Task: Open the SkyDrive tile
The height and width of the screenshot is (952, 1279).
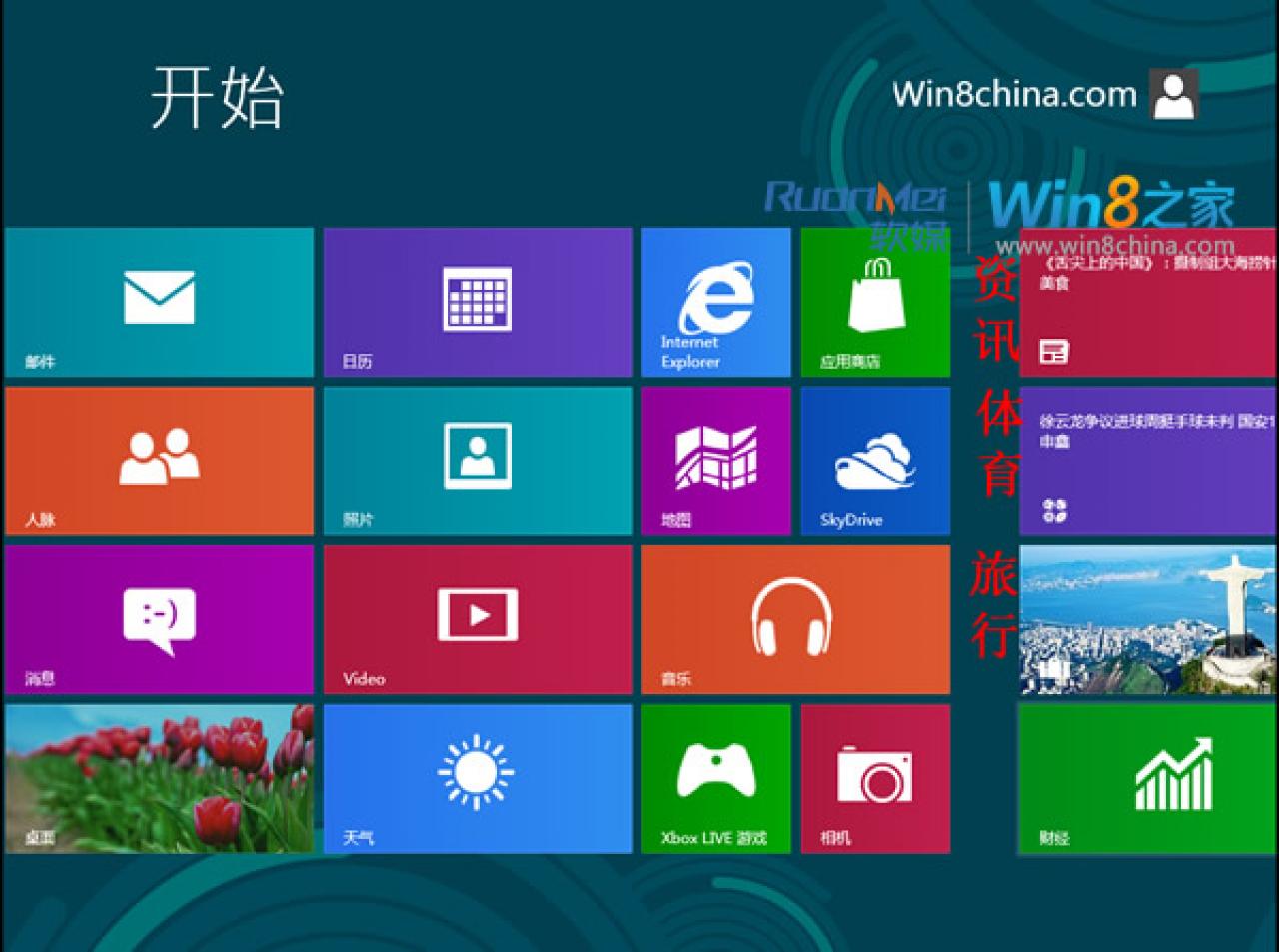Action: 875,461
